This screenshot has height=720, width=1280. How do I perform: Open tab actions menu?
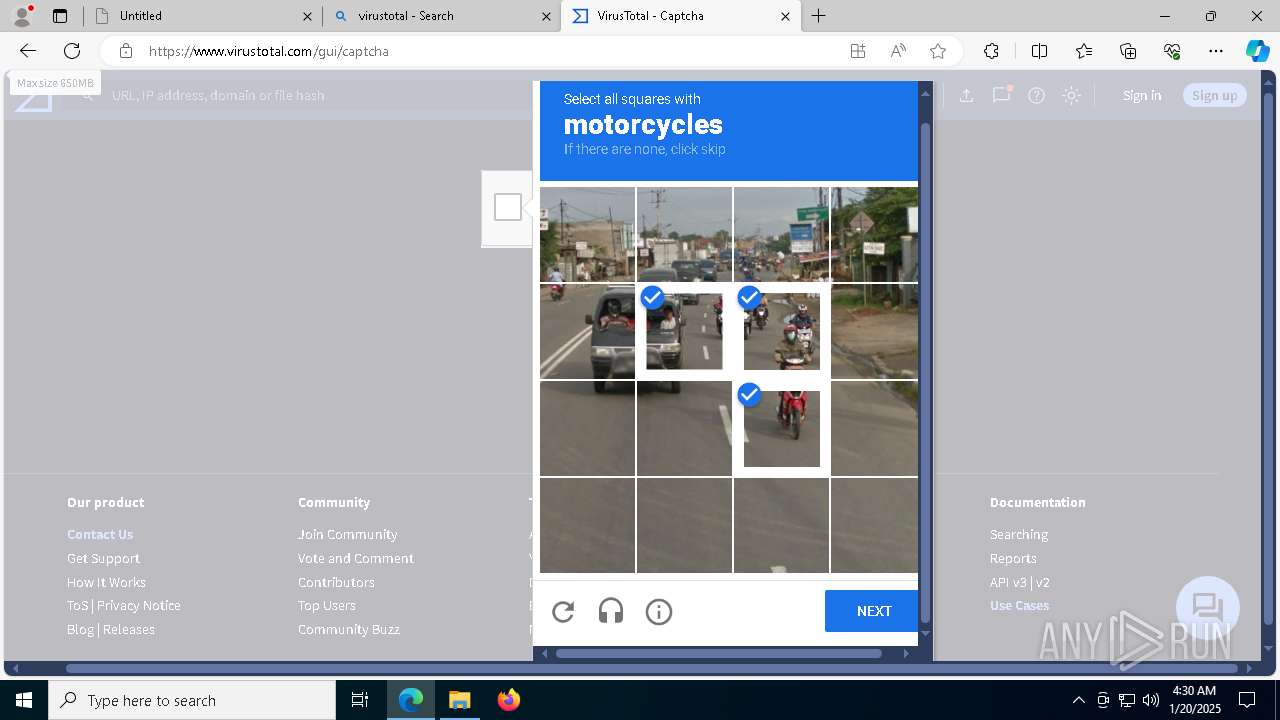(x=60, y=16)
